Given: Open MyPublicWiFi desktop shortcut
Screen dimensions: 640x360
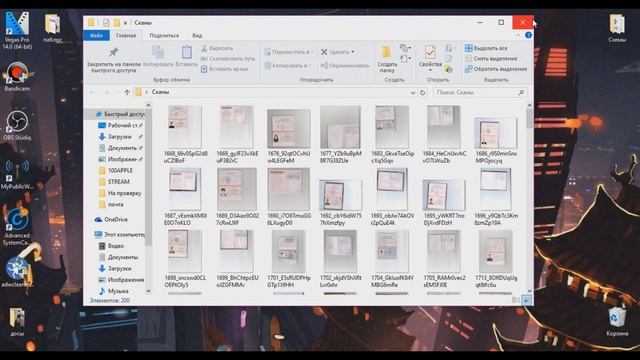Looking at the screenshot, I should (17, 174).
